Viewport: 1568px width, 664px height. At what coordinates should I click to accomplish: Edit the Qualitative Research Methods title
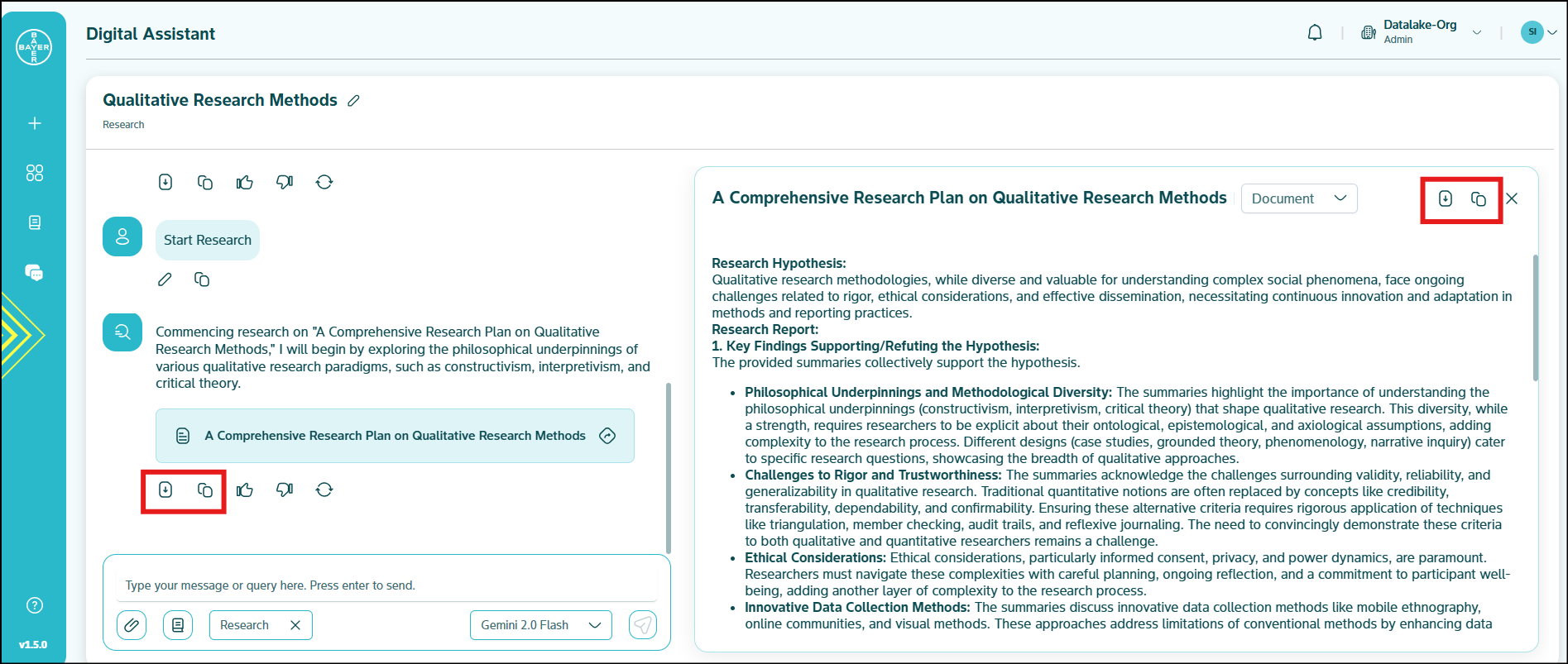coord(354,101)
